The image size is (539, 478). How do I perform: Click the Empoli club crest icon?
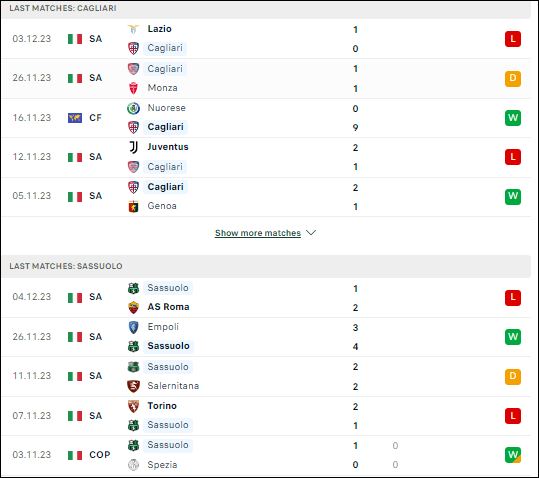[133, 327]
